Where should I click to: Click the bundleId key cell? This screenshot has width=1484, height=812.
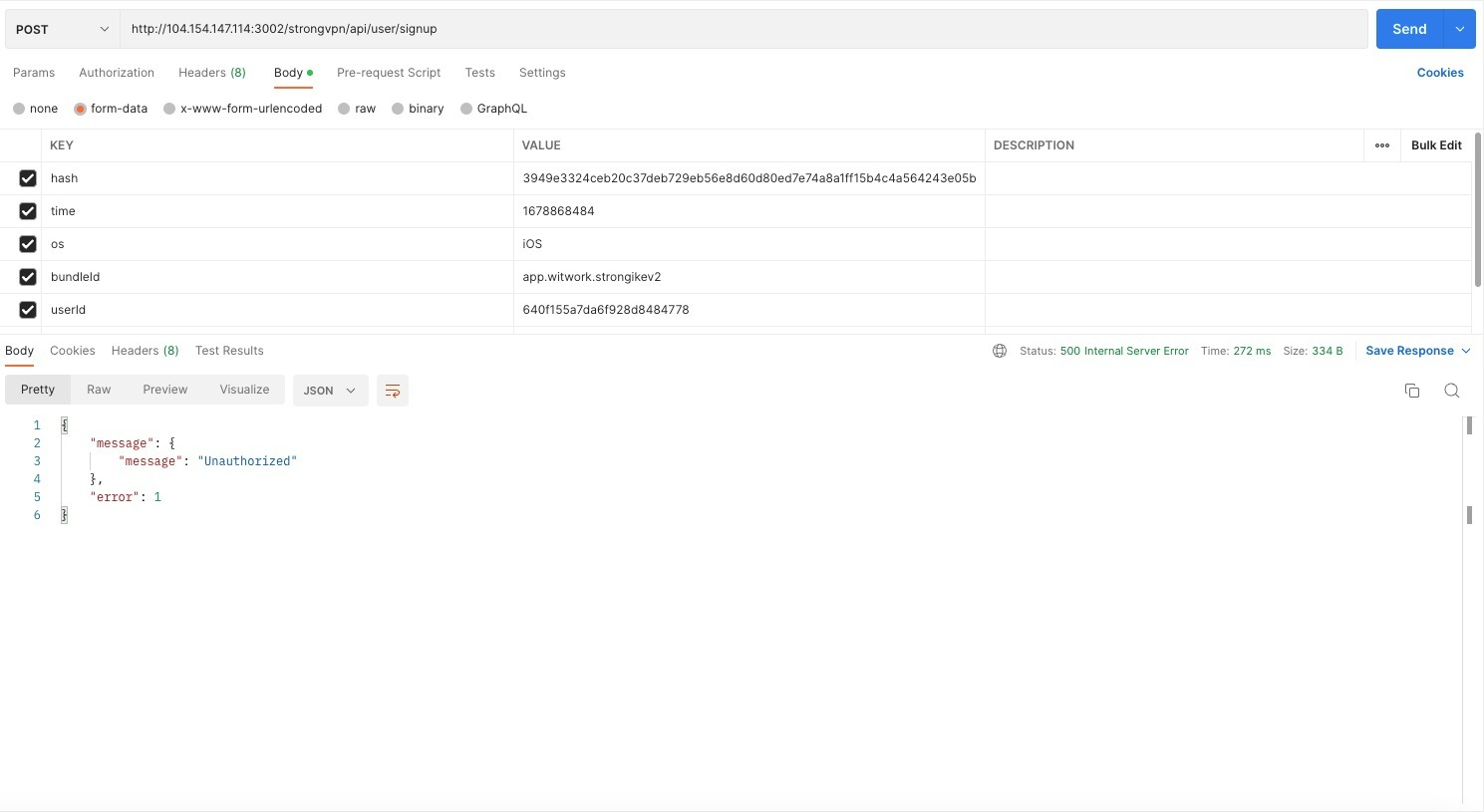(277, 277)
